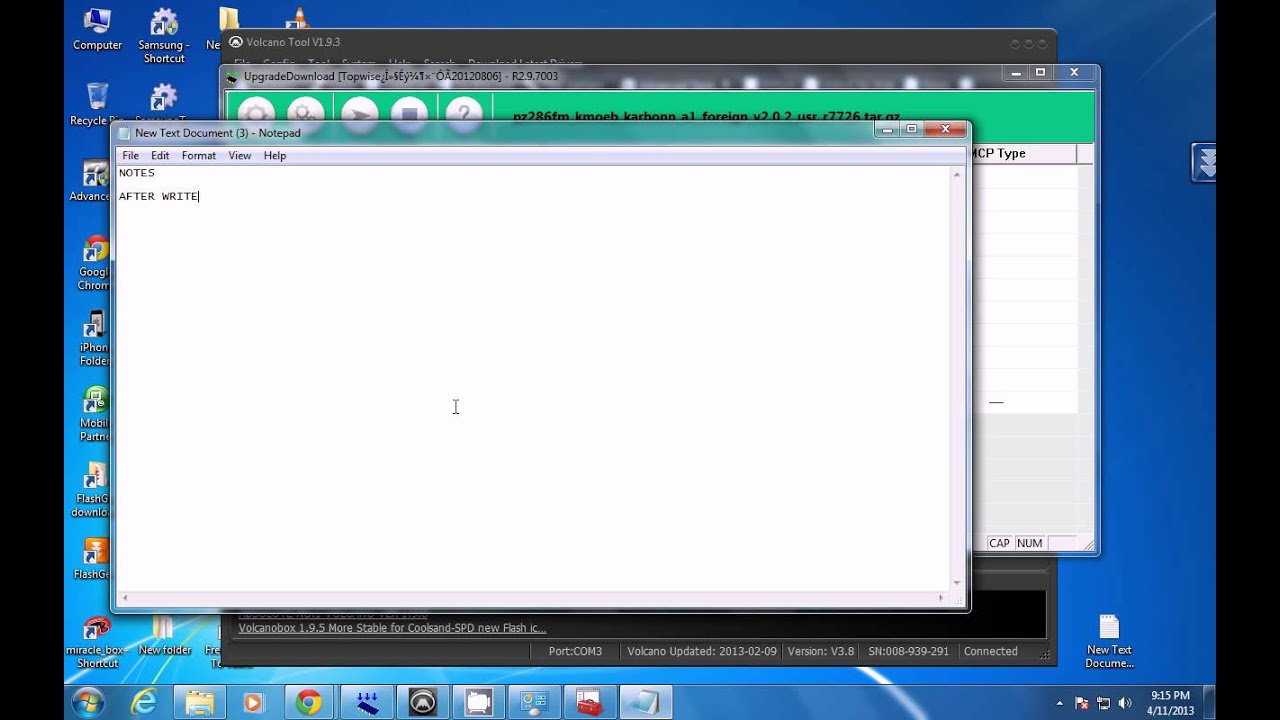Click the Load Packet gear icon in UpgradeDownload
1280x720 pixels.
tap(256, 113)
